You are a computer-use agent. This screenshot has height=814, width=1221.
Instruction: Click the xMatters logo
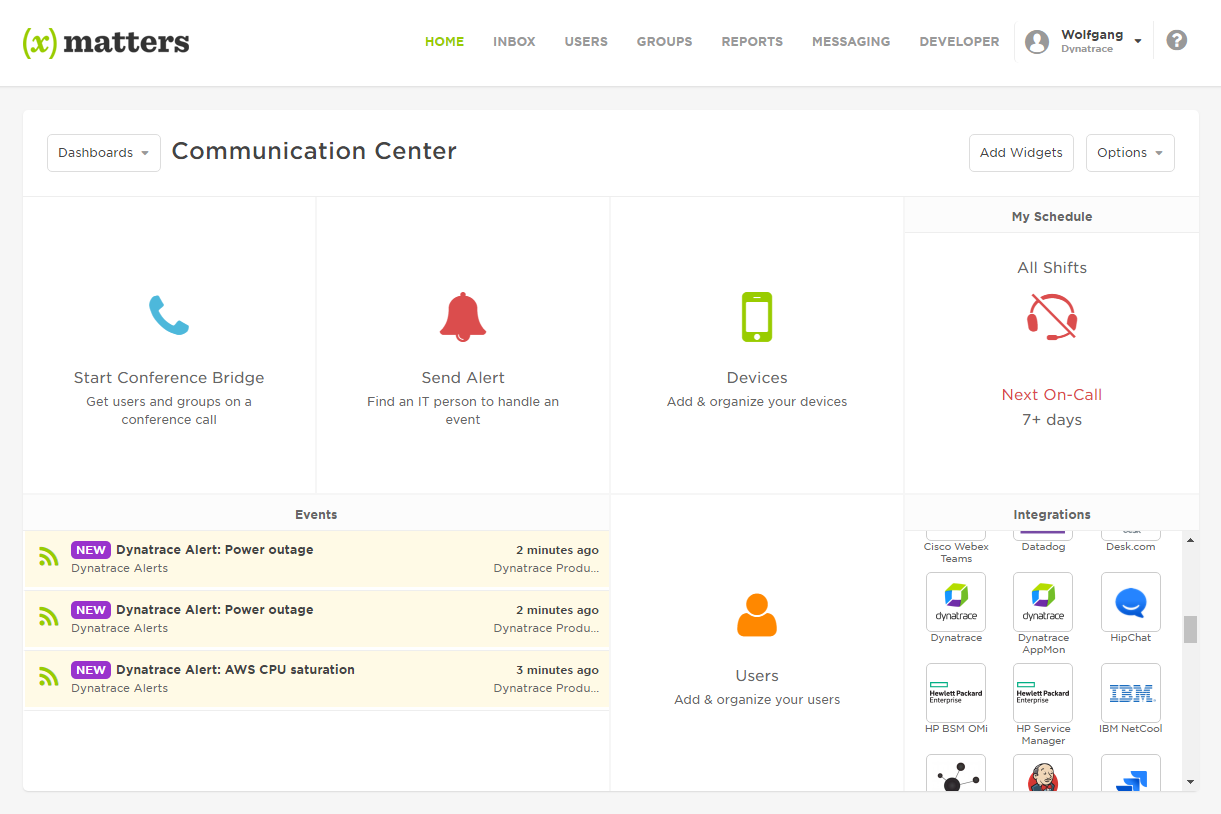(106, 42)
